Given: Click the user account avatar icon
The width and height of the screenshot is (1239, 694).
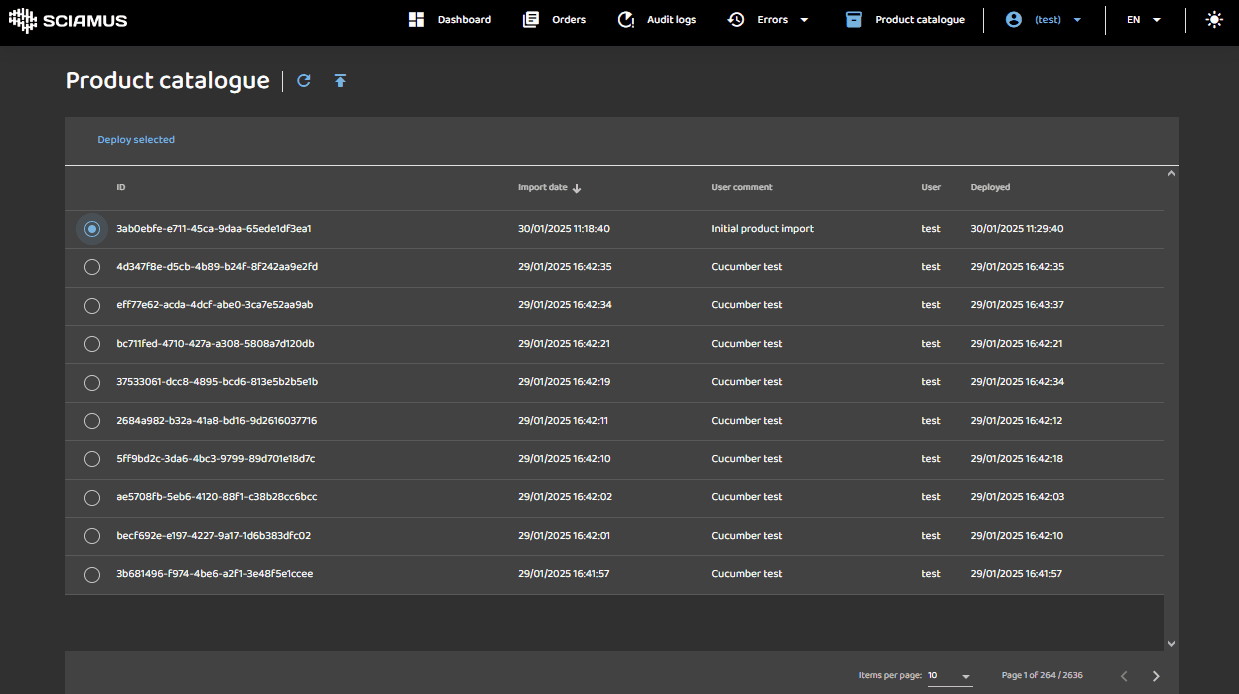Looking at the screenshot, I should 1014,20.
